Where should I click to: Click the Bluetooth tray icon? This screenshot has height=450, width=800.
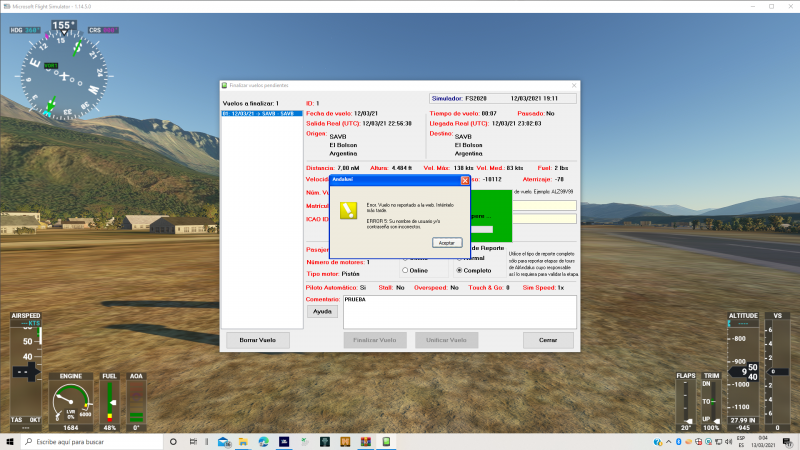[679, 442]
